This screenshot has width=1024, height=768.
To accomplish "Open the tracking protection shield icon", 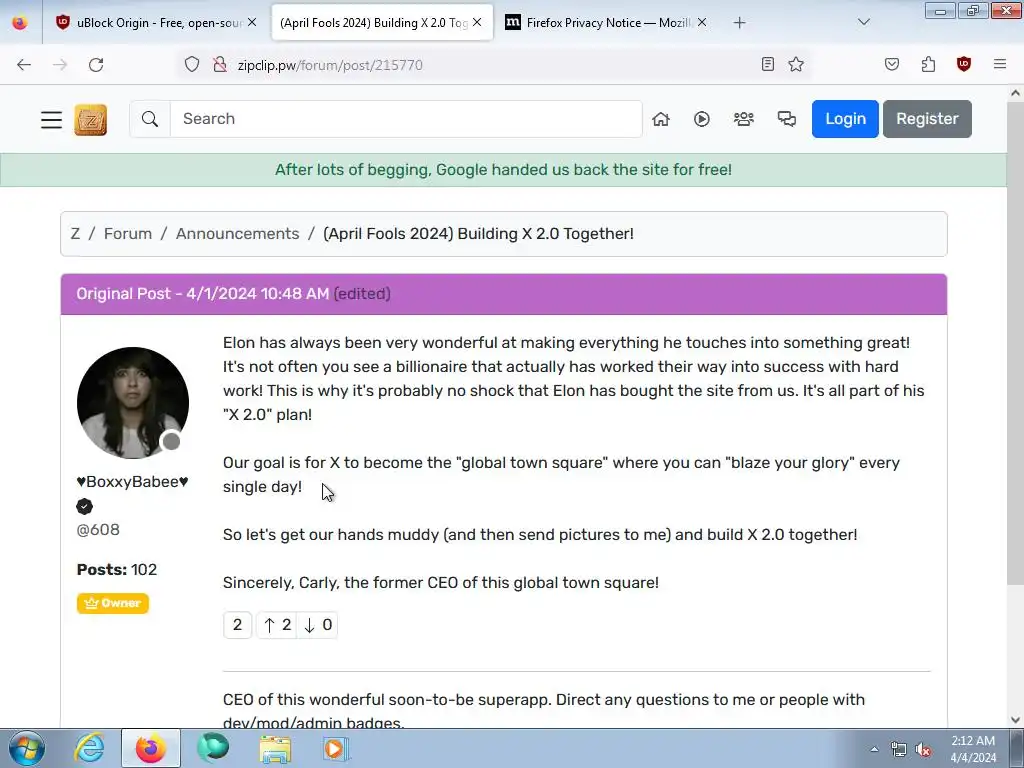I will [191, 64].
